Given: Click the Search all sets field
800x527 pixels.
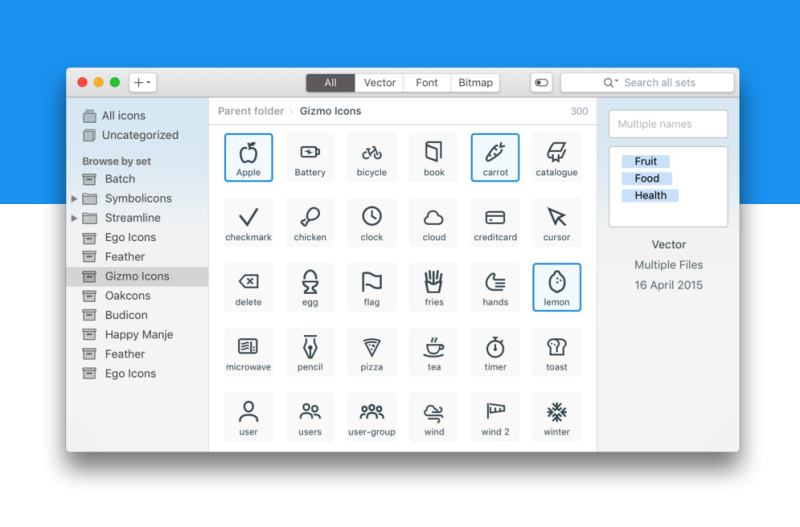Looking at the screenshot, I should coord(650,83).
